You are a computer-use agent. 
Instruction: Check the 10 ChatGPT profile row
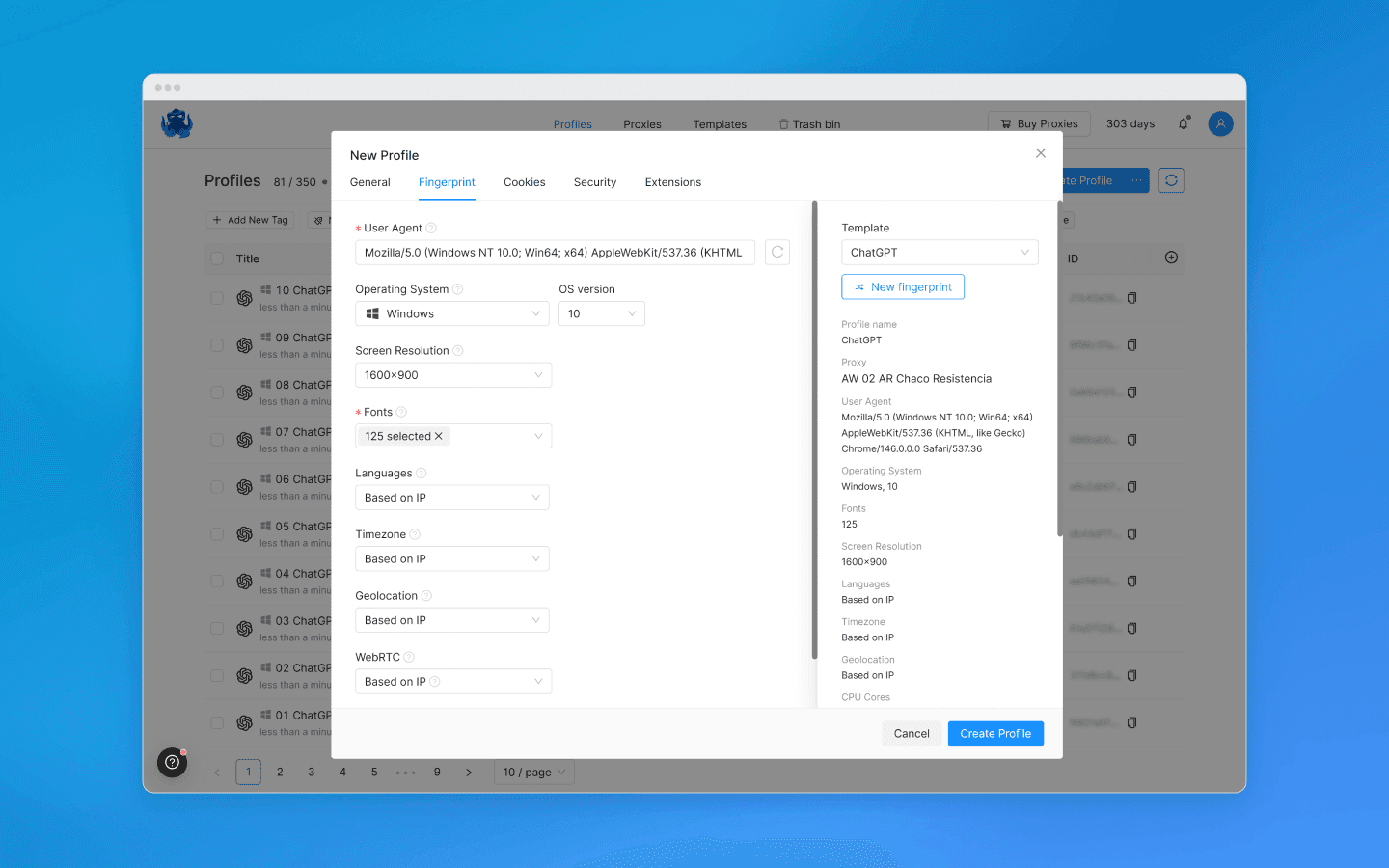(x=217, y=298)
